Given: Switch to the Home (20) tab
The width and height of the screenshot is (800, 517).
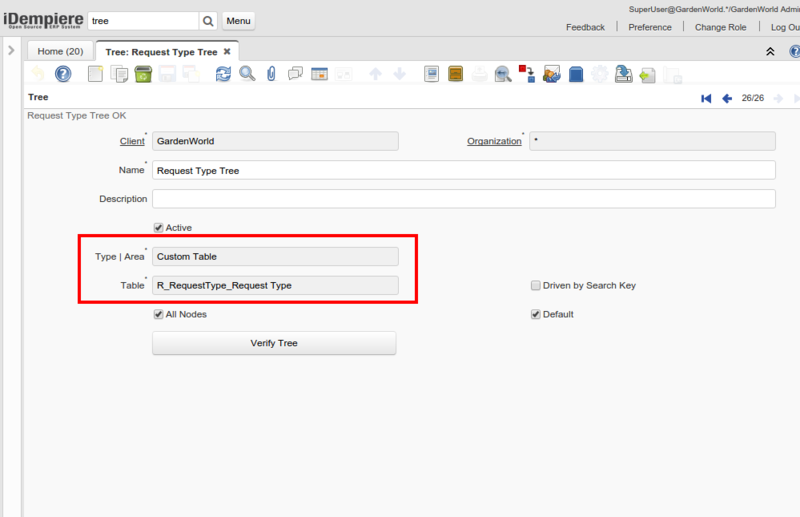Looking at the screenshot, I should 59,51.
